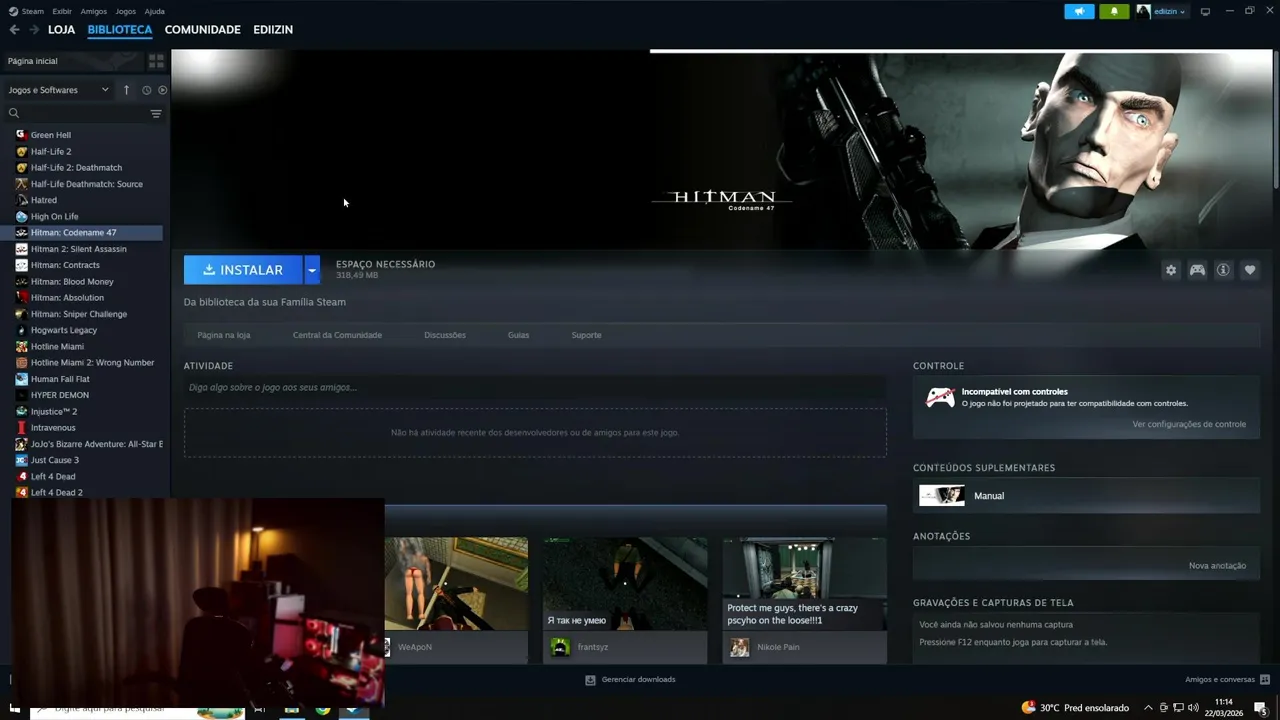Go forward with the navigation arrow
Viewport: 1280px width, 720px height.
pyautogui.click(x=34, y=30)
